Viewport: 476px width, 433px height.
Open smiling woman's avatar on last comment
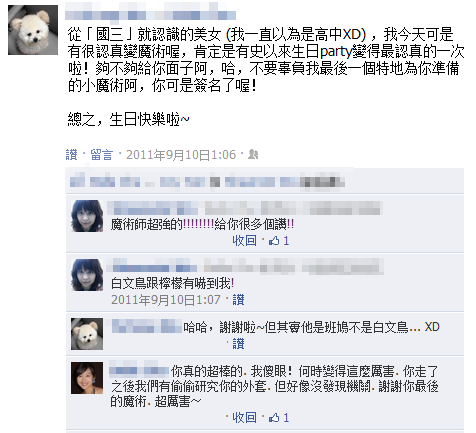87,378
